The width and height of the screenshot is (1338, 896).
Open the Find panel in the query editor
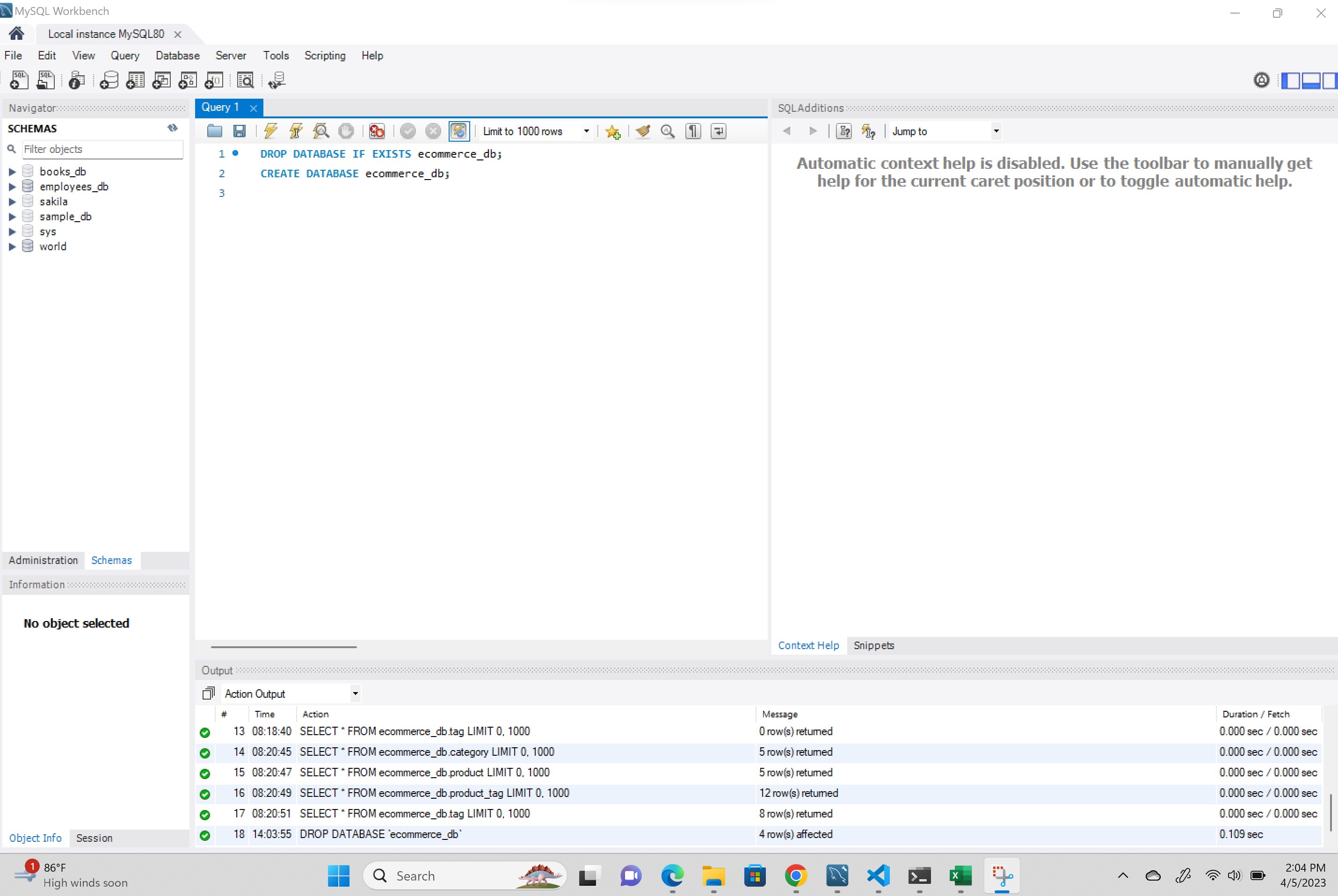[668, 131]
